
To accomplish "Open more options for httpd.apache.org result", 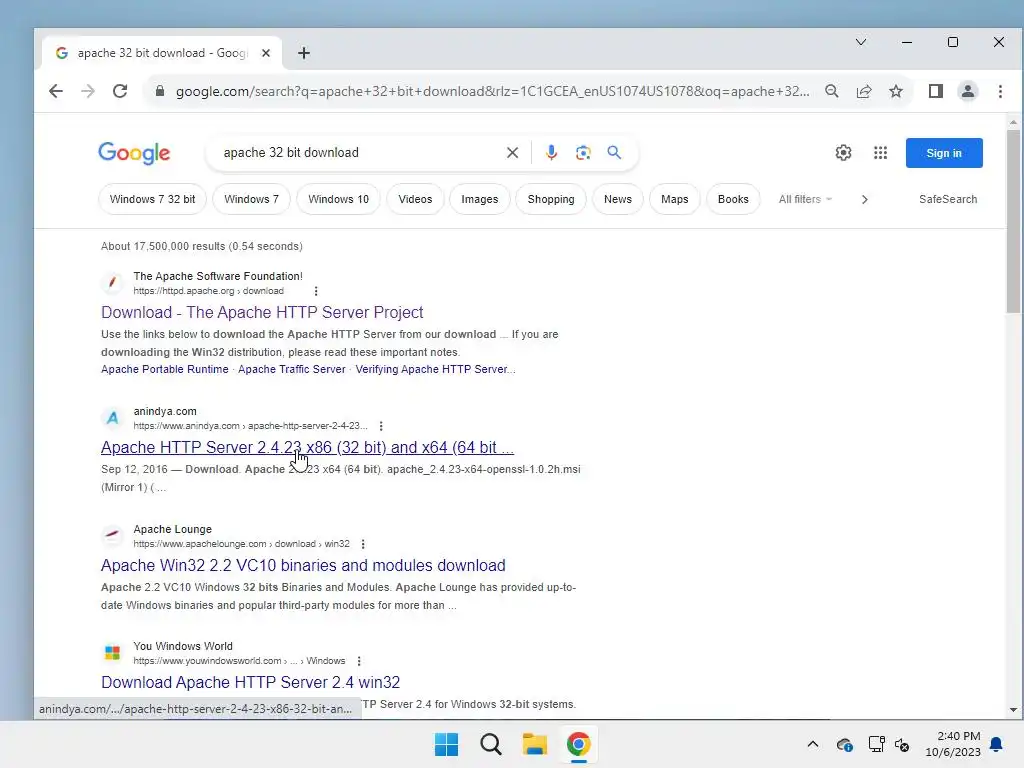I will 316,291.
